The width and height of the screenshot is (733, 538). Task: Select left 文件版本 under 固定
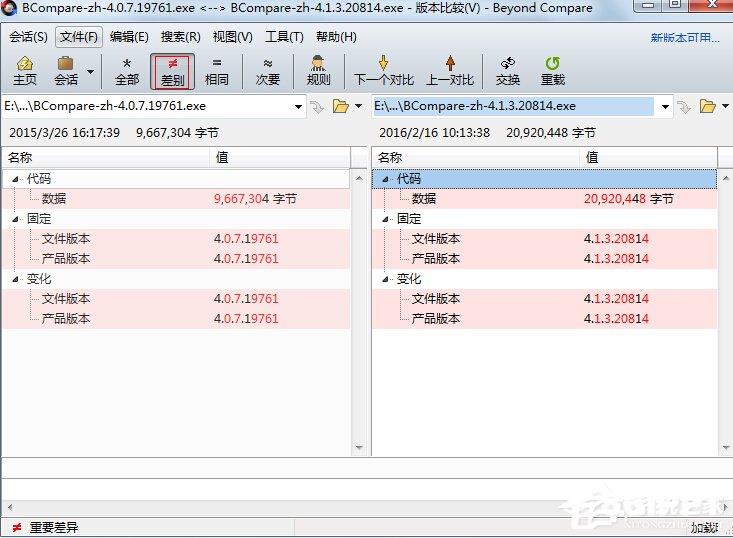[x=176, y=239]
